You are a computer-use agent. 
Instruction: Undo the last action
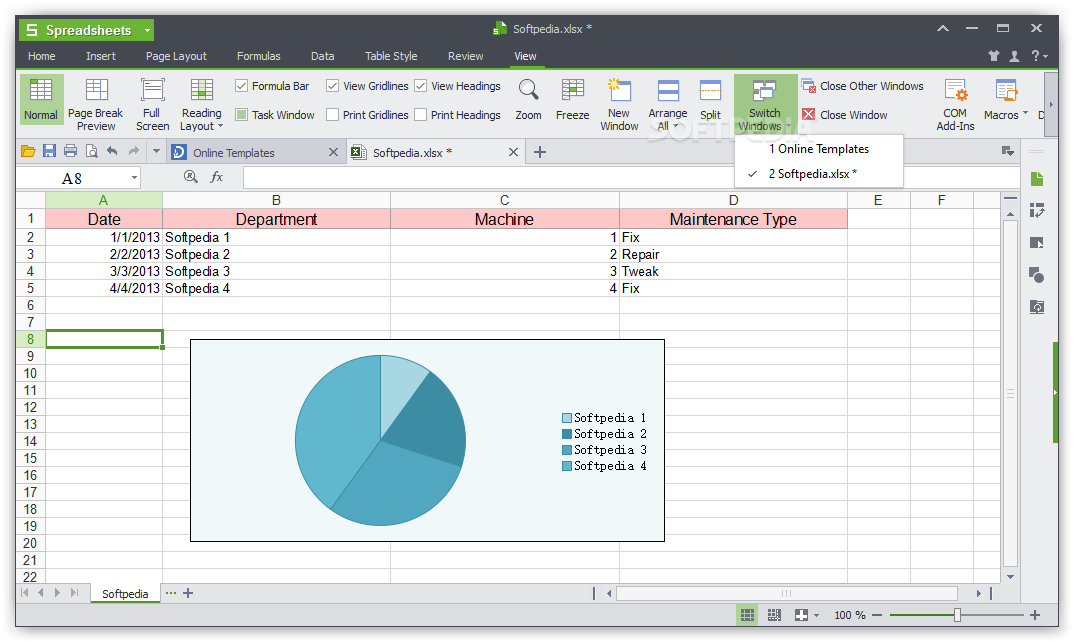pyautogui.click(x=112, y=151)
